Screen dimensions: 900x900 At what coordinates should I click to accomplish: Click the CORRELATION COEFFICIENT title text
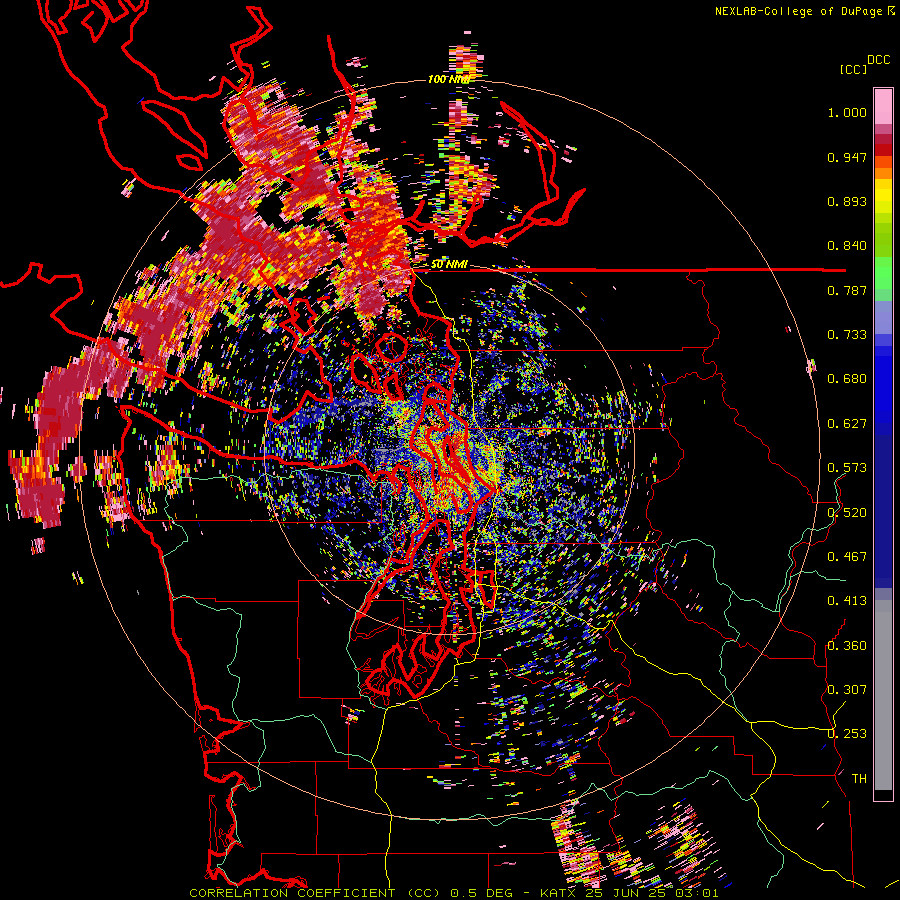tap(292, 893)
